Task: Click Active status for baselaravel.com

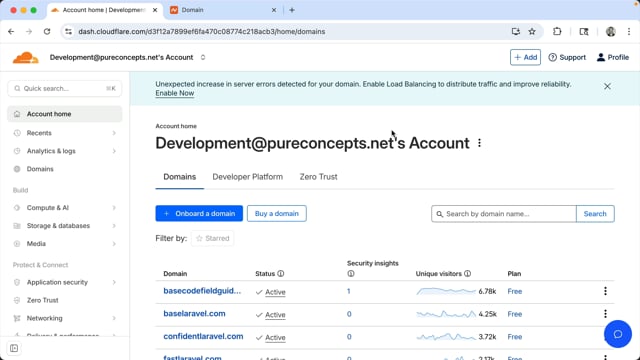Action: (275, 315)
